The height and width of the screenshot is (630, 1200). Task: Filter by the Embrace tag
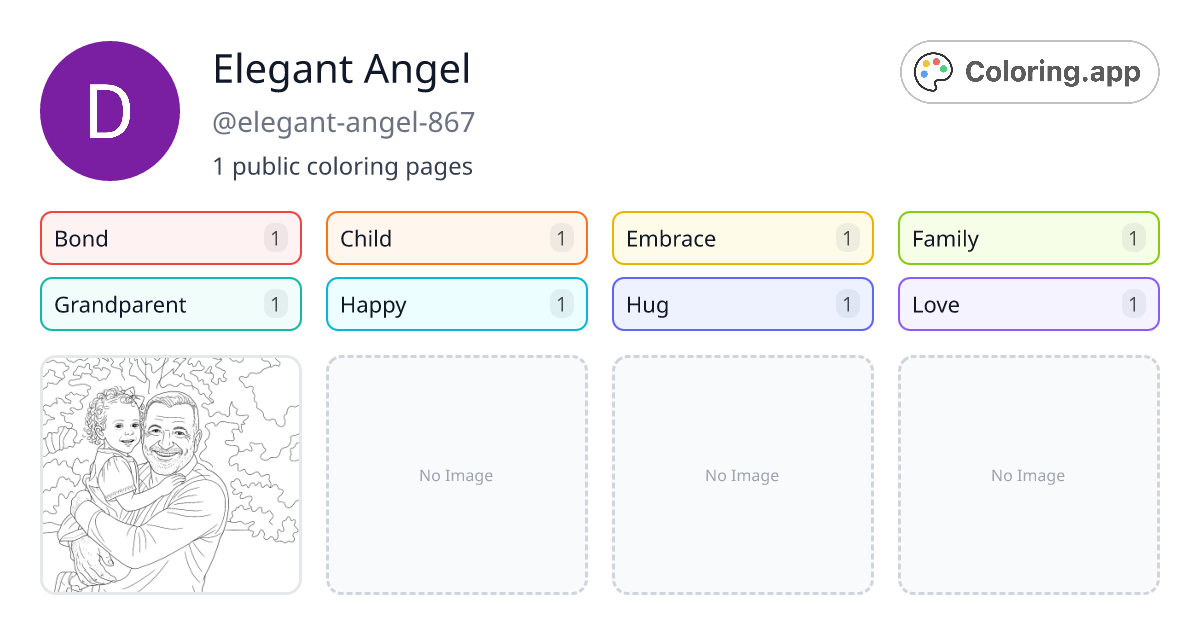(743, 238)
